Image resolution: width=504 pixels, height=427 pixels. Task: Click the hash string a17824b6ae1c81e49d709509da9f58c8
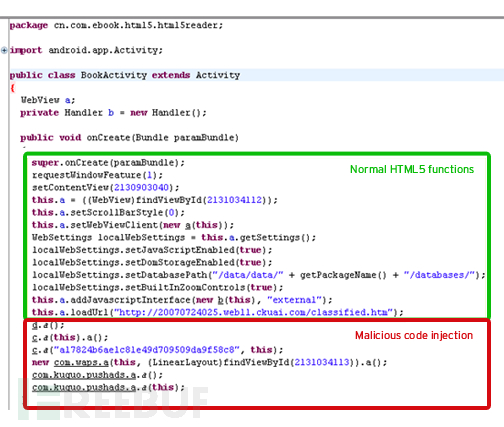(146, 350)
